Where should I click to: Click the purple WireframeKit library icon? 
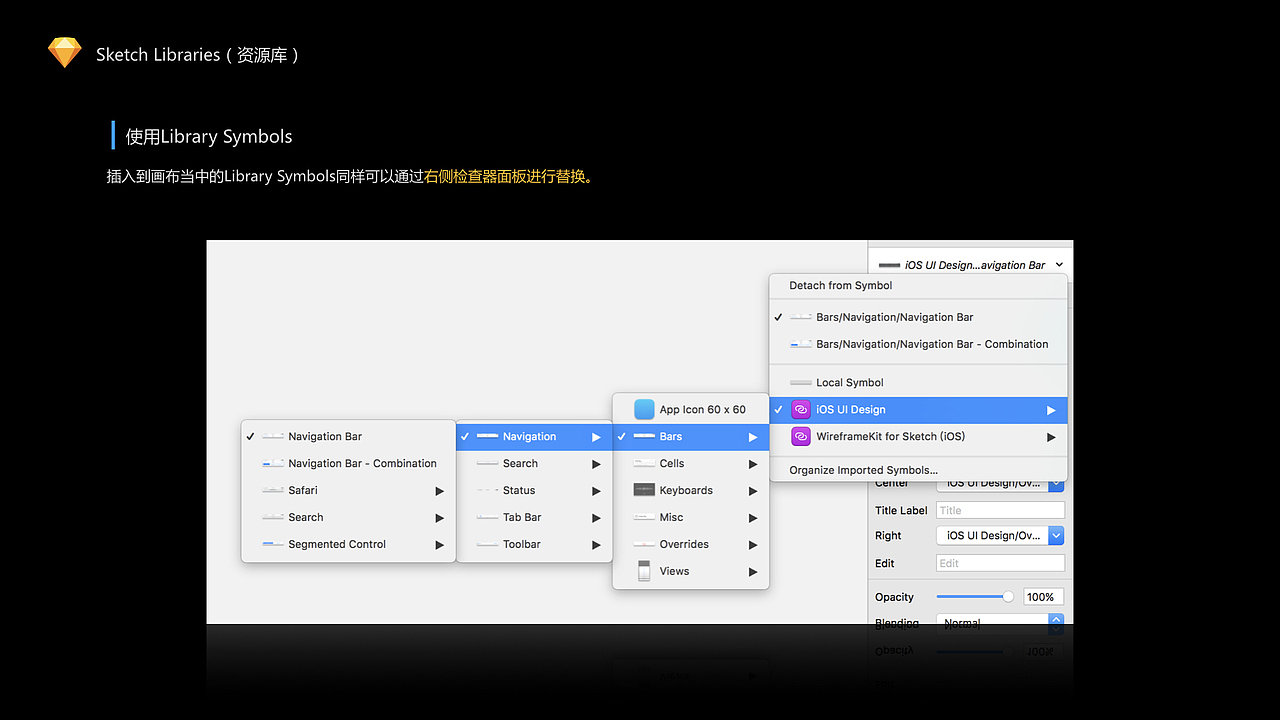pos(800,436)
